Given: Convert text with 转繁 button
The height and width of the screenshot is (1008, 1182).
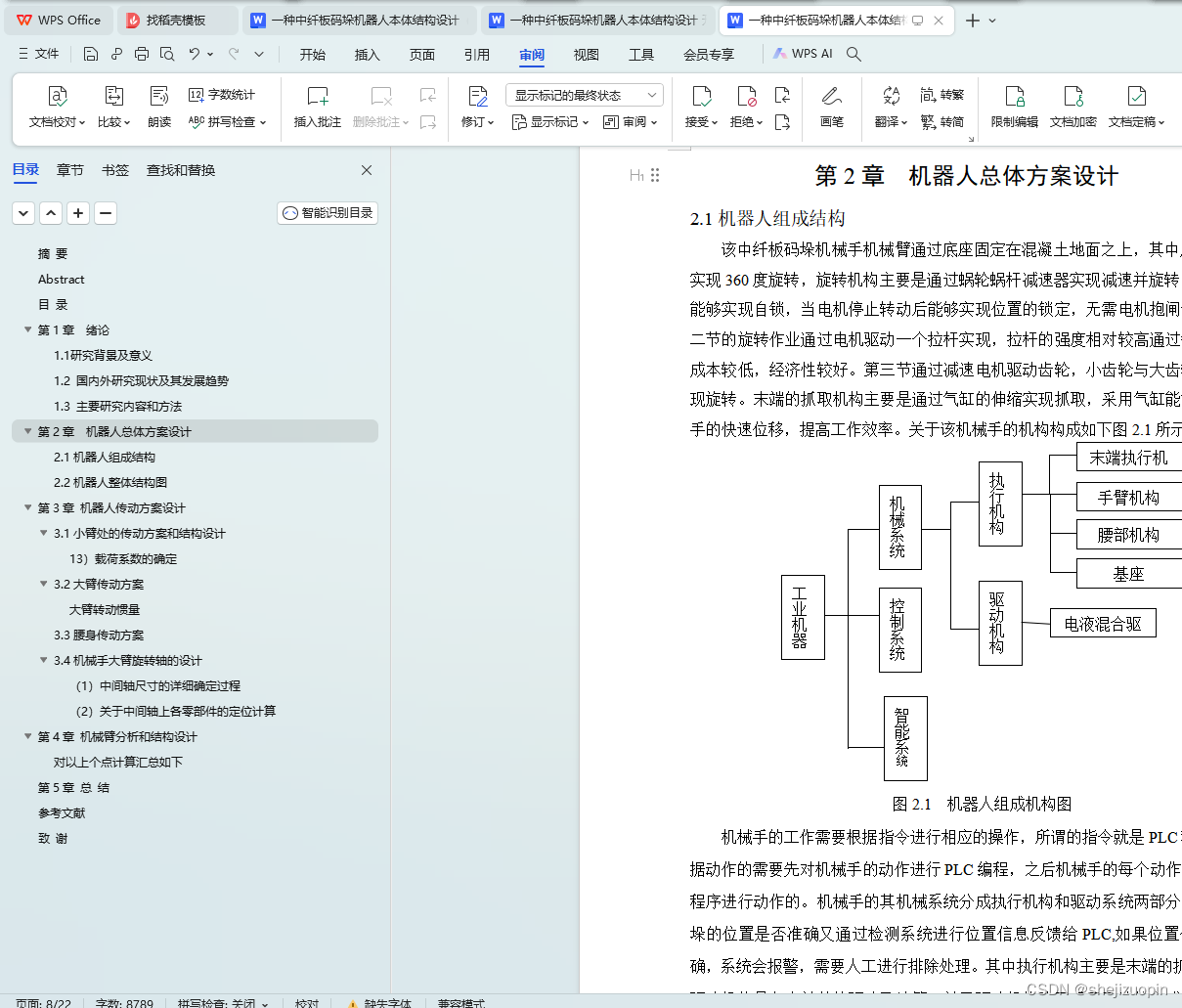Looking at the screenshot, I should point(942,95).
